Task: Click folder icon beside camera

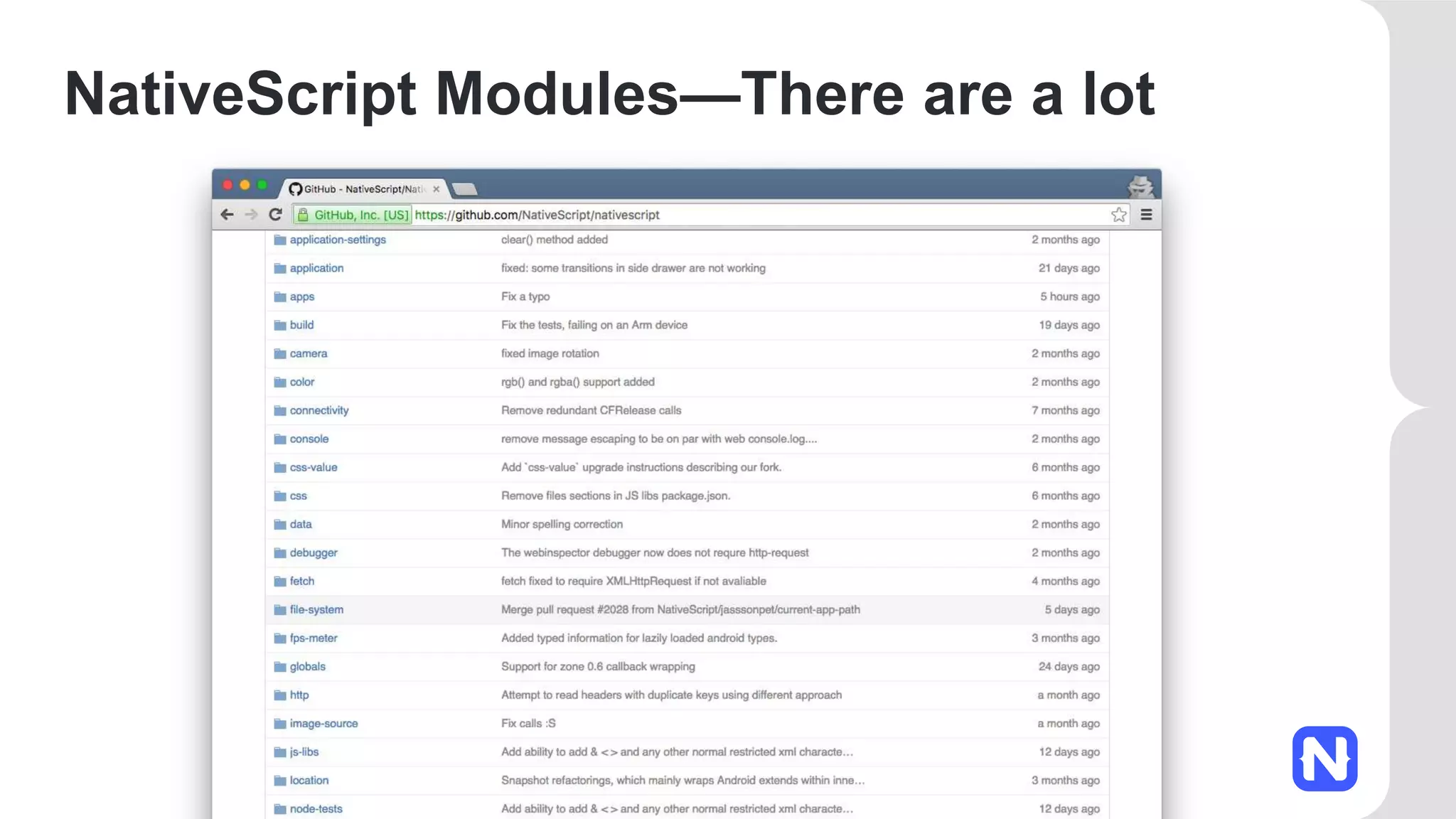Action: [x=280, y=353]
